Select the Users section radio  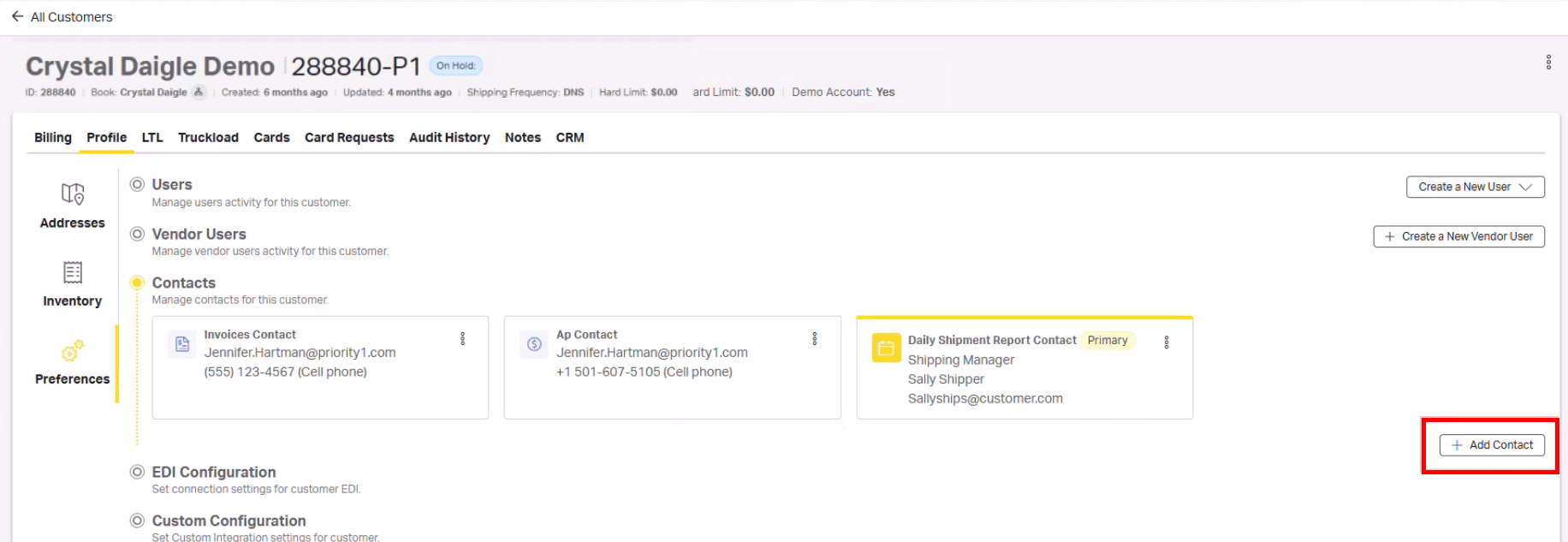click(137, 184)
